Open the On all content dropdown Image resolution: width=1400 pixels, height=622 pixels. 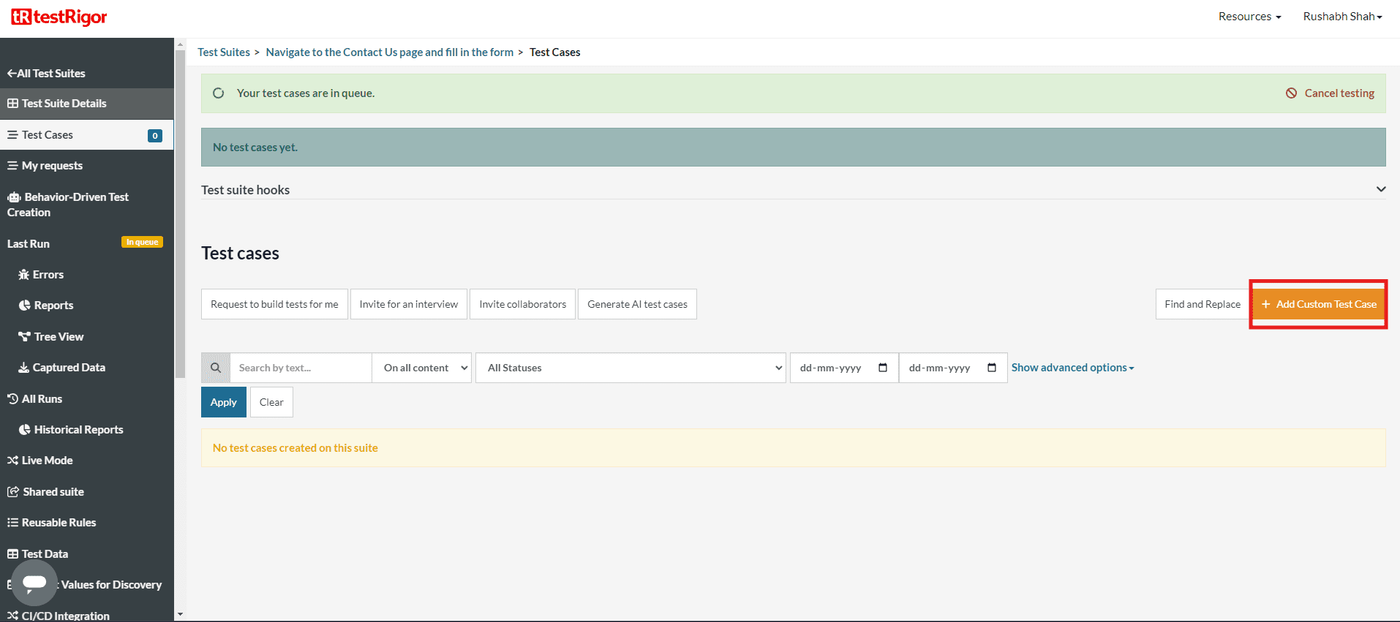[x=422, y=368]
